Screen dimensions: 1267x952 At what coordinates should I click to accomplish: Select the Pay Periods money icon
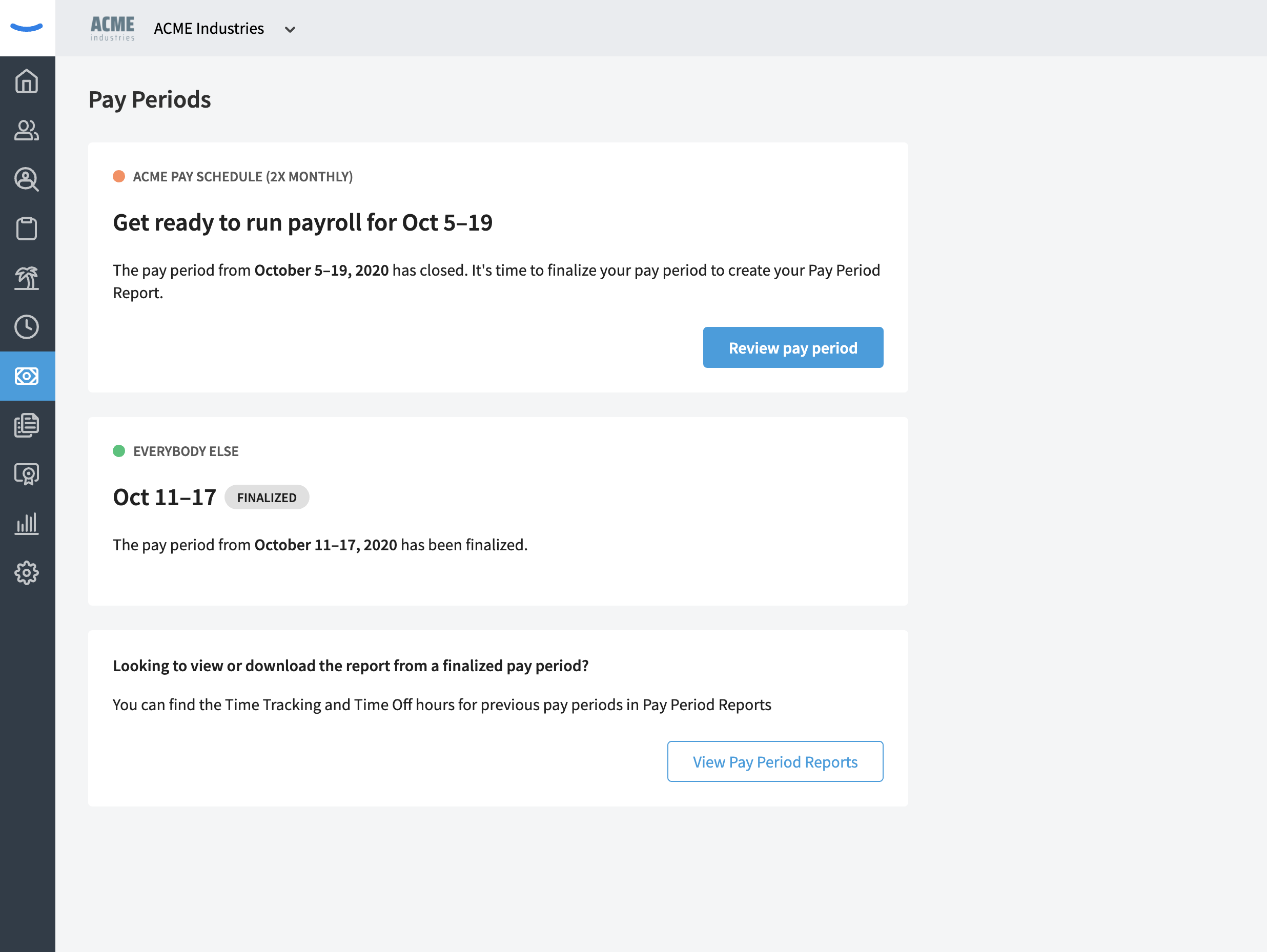27,376
